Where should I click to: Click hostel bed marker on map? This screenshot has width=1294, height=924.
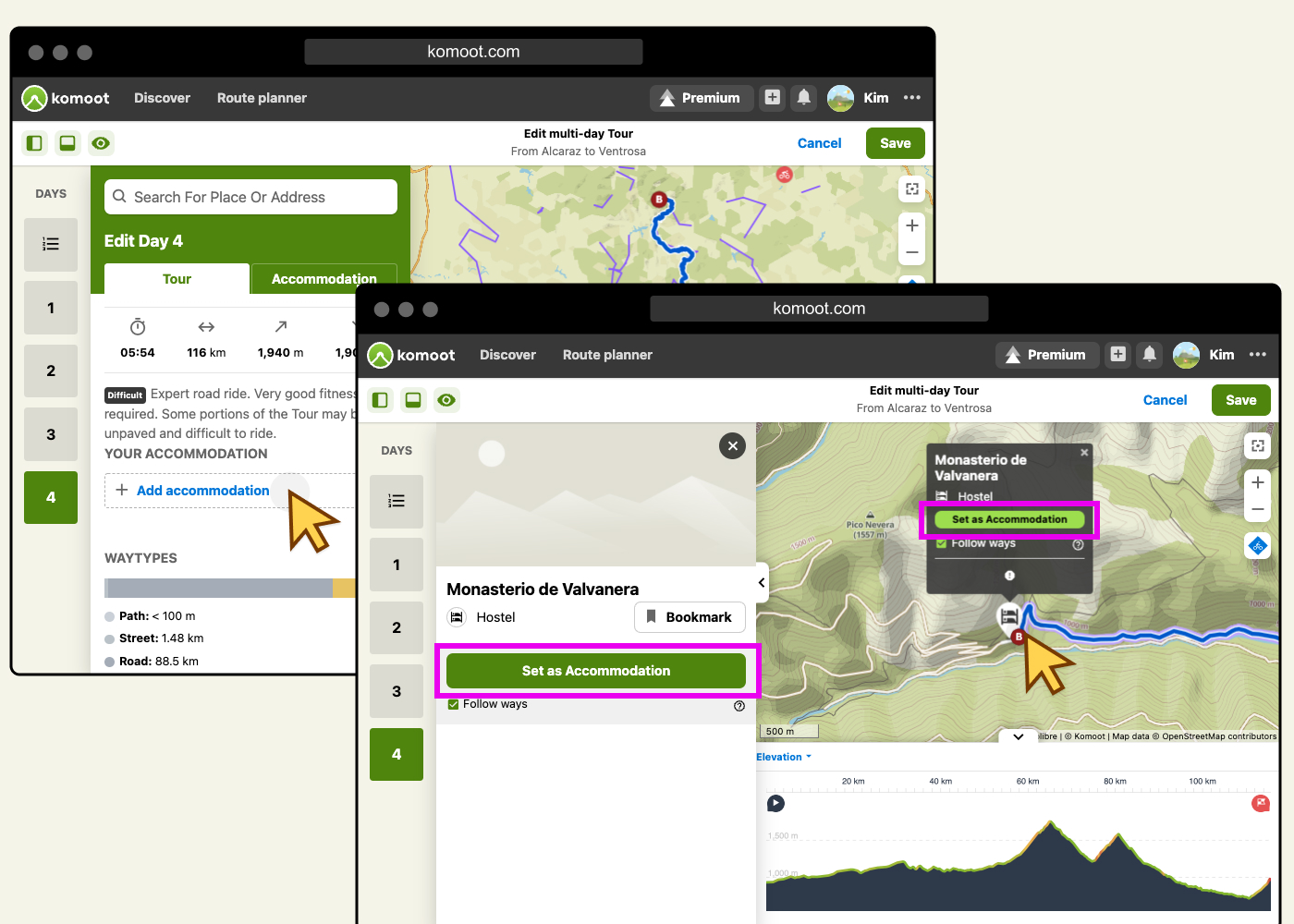pyautogui.click(x=1009, y=615)
